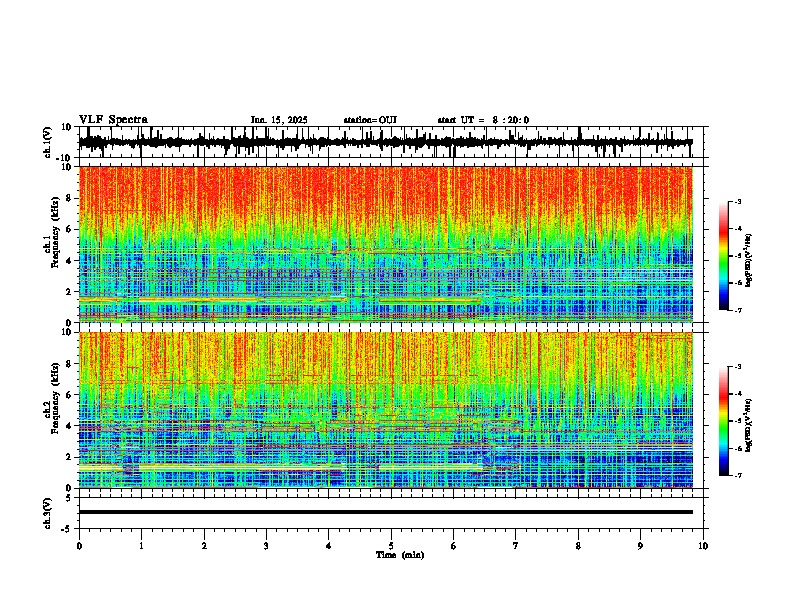Click the time axis tick label "2"
The width and height of the screenshot is (792, 612).
coord(204,546)
